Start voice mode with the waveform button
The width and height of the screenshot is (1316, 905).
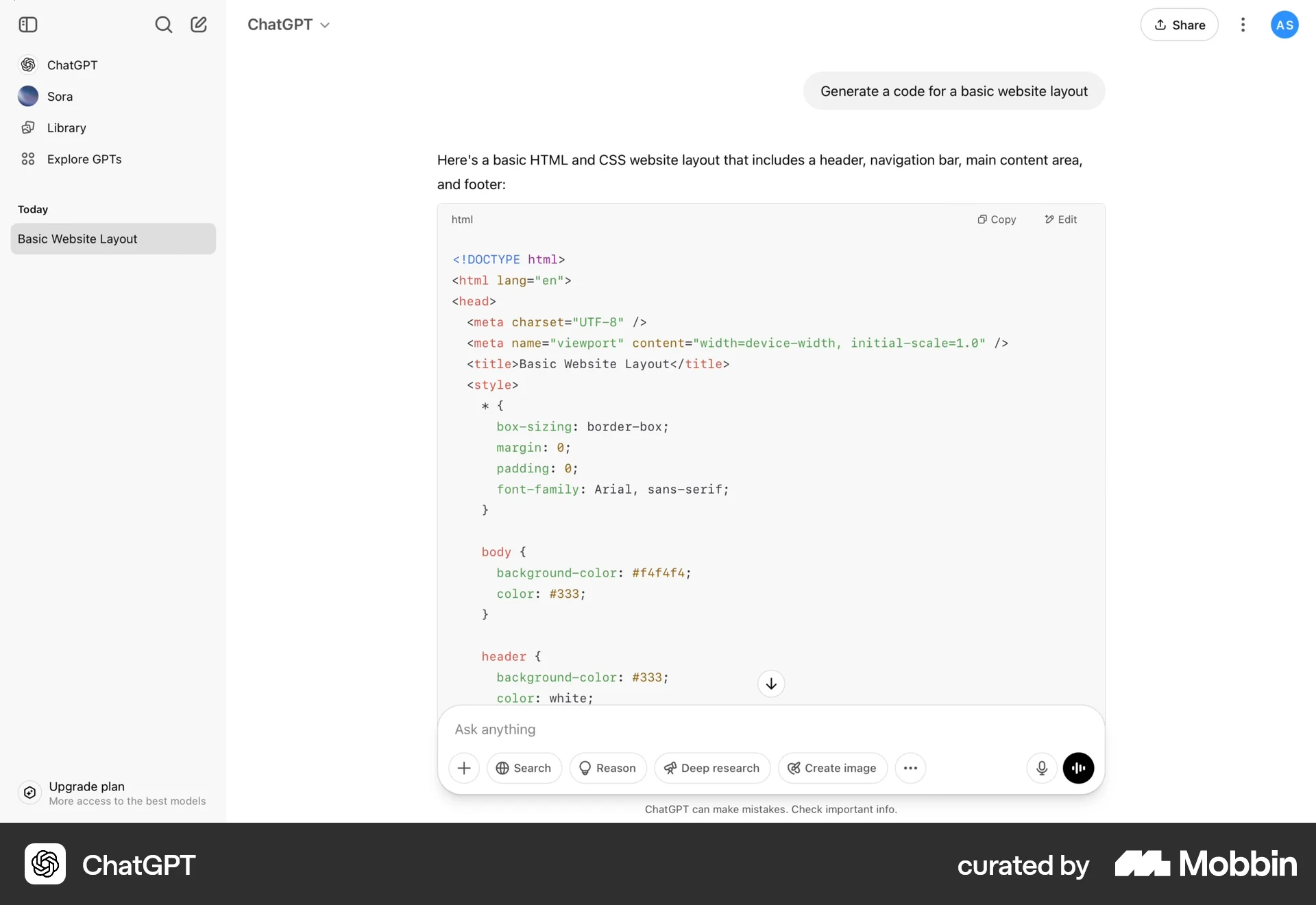point(1078,768)
